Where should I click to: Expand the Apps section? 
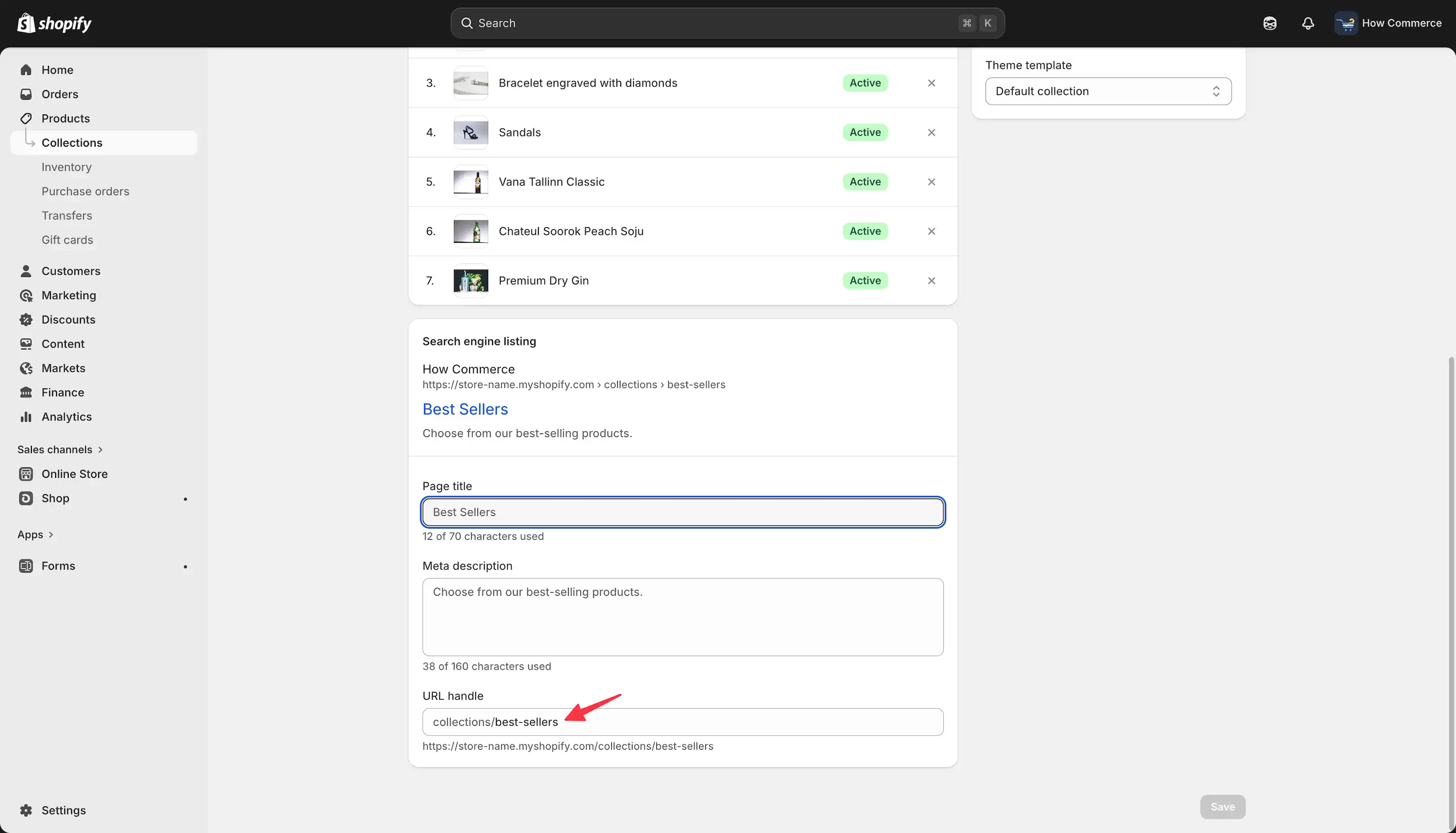point(35,535)
